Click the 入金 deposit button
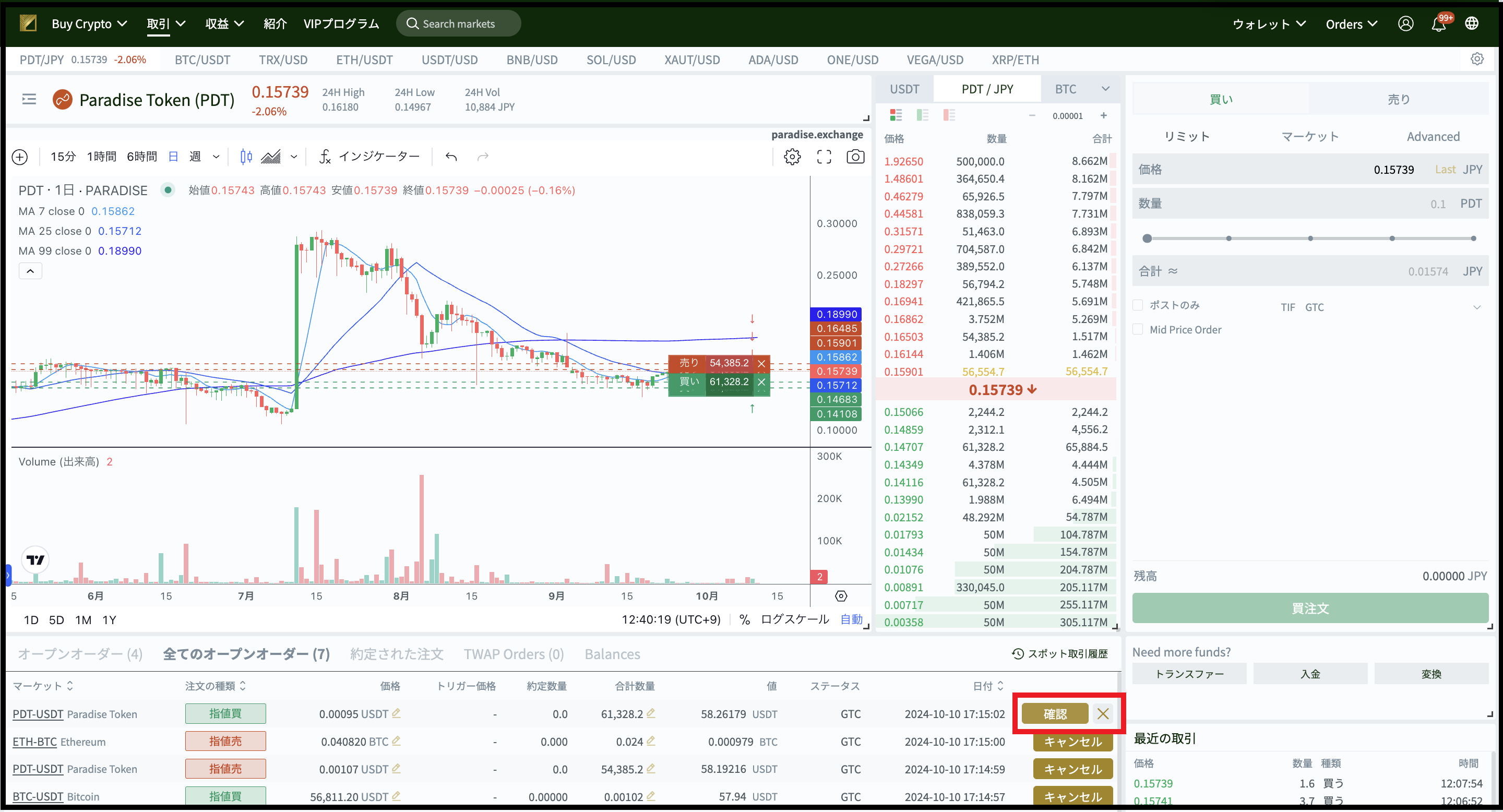 [1310, 674]
